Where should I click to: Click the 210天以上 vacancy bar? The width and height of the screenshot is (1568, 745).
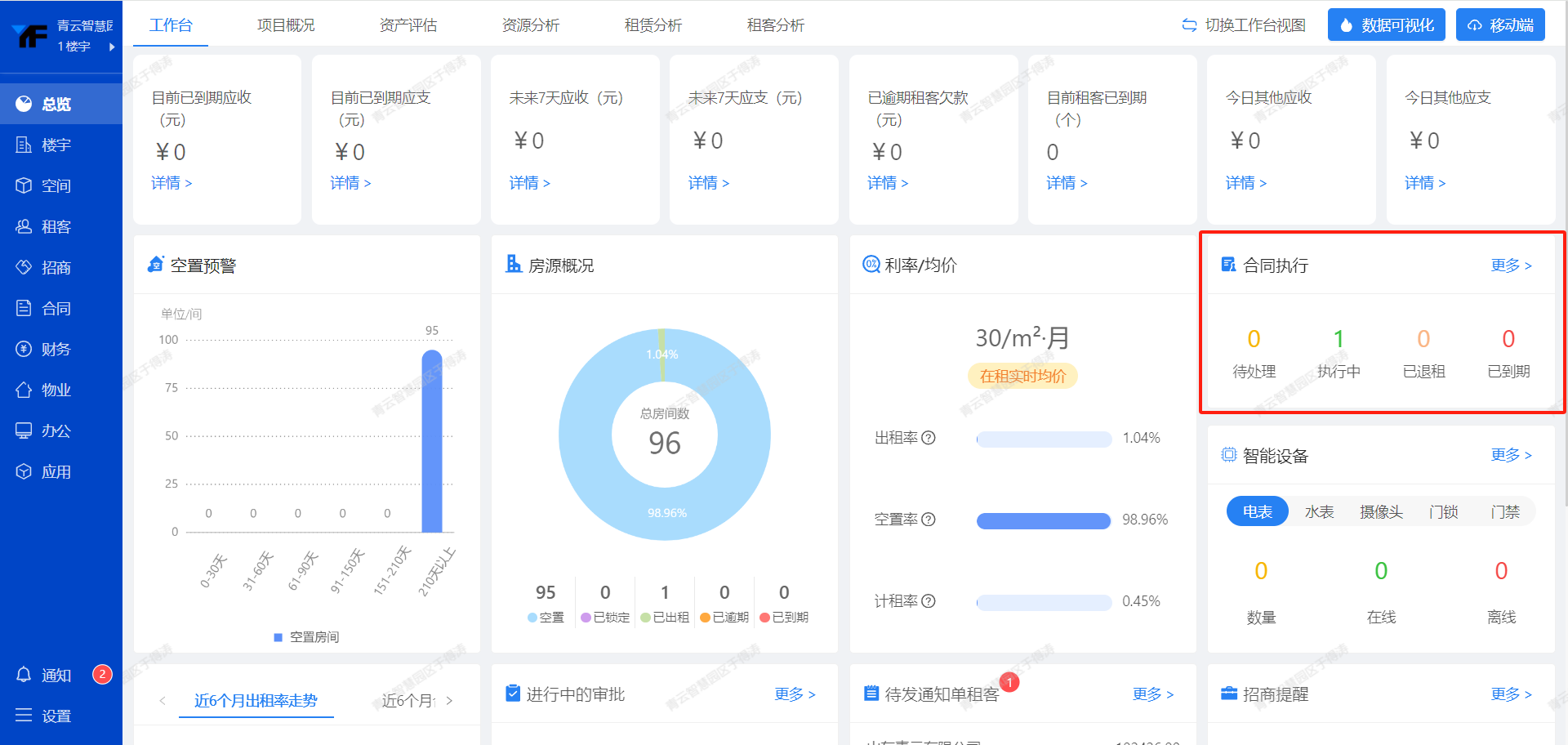432,441
